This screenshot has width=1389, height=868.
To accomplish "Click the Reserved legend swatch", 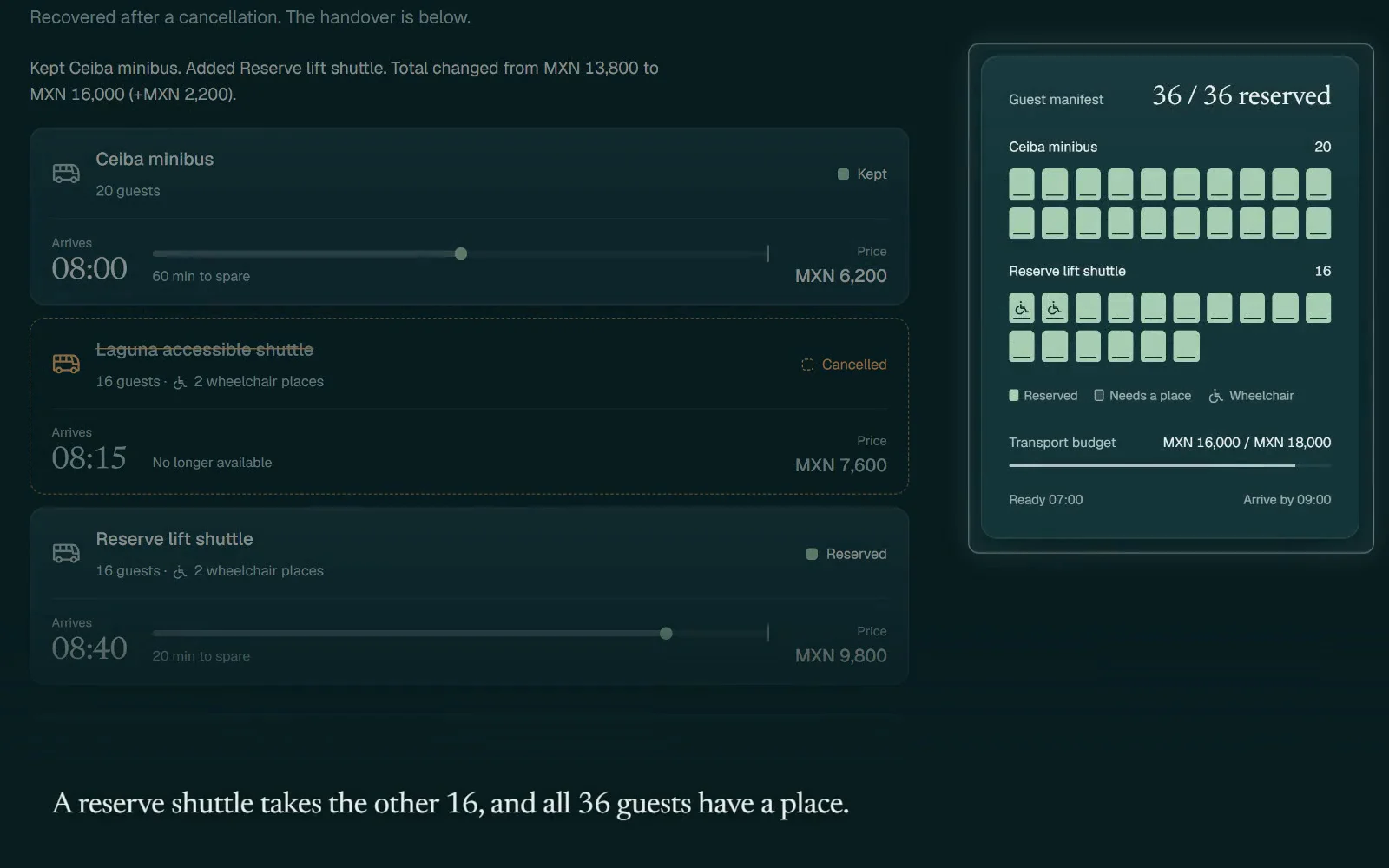I will pos(1014,396).
